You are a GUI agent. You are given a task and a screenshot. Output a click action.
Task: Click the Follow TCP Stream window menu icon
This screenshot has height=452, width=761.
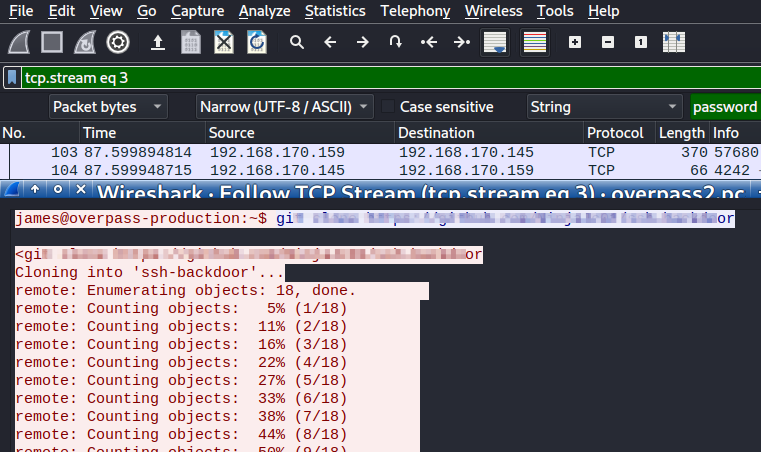12,189
